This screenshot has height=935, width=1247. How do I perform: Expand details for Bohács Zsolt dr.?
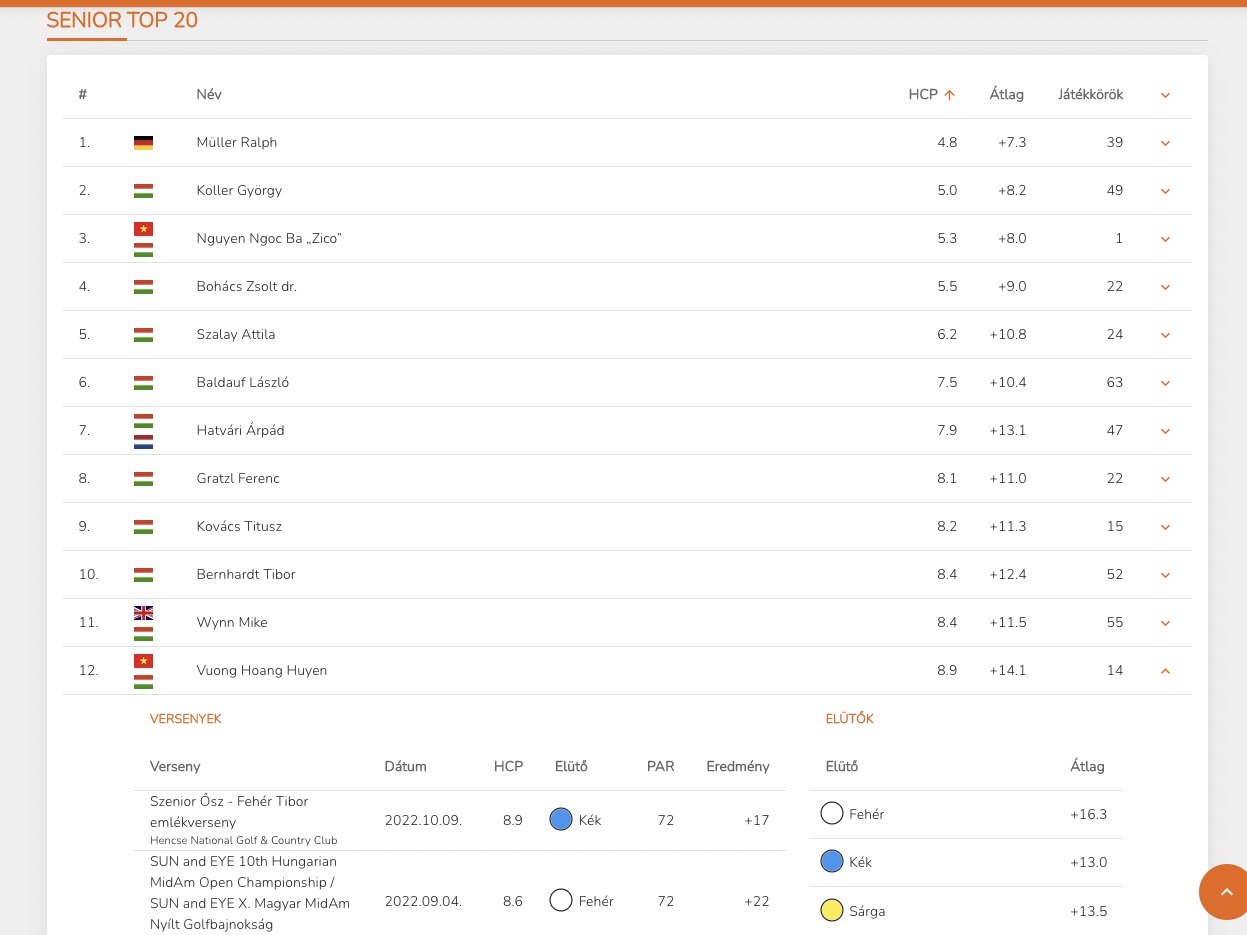tap(1165, 287)
